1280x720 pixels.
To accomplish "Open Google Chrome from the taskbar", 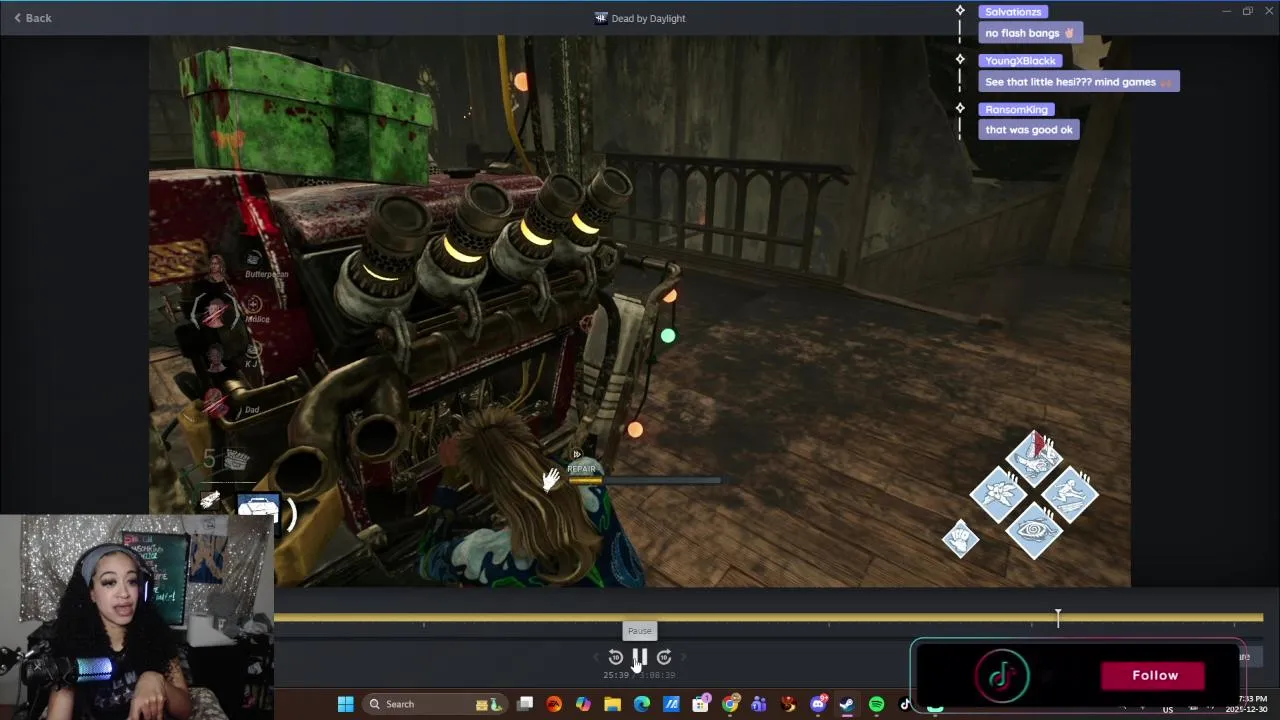I will tap(730, 704).
